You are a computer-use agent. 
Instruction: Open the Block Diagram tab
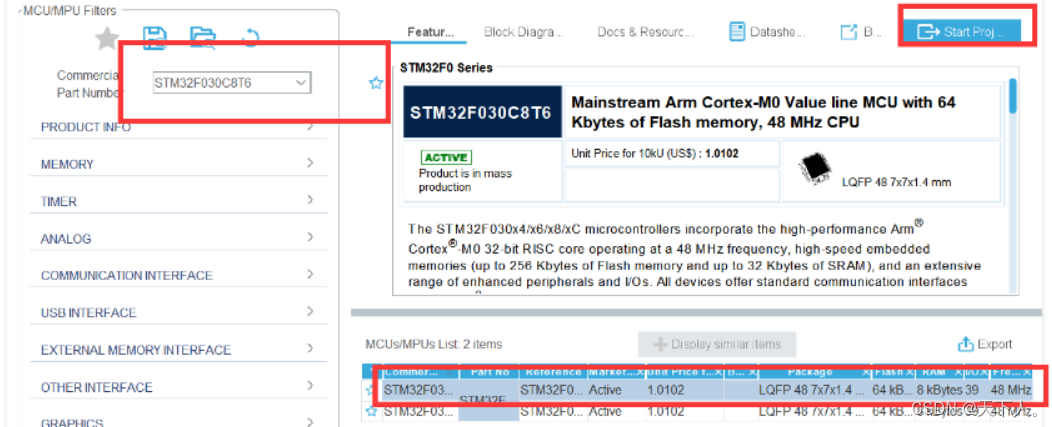pyautogui.click(x=523, y=32)
